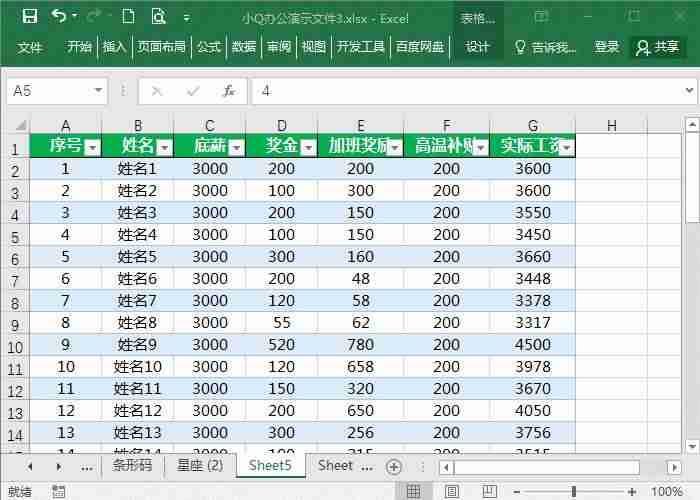Open the 高温补贴 column filter dropdown
This screenshot has width=700, height=500.
pos(481,147)
